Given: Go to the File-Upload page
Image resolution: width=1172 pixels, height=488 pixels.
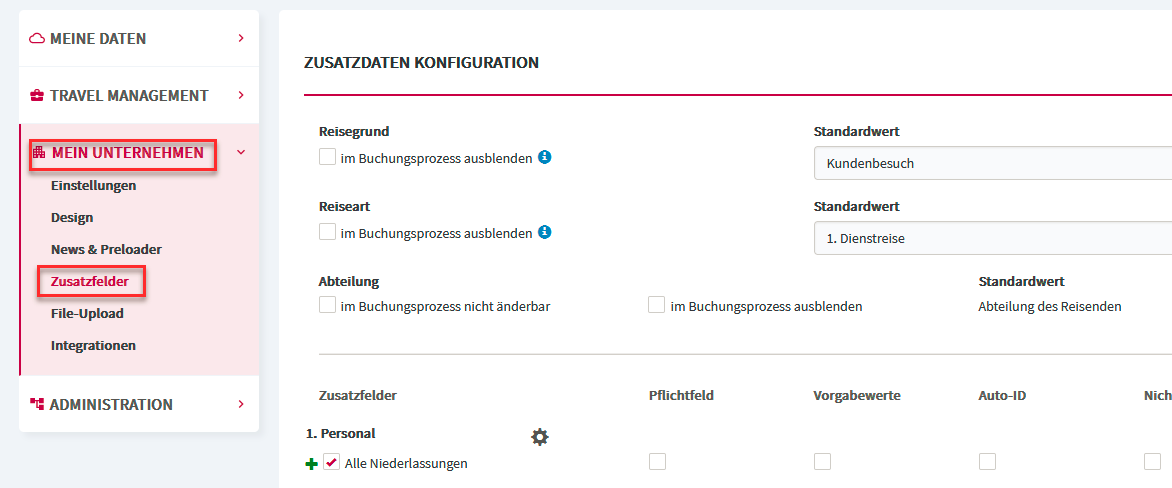Looking at the screenshot, I should (x=87, y=314).
